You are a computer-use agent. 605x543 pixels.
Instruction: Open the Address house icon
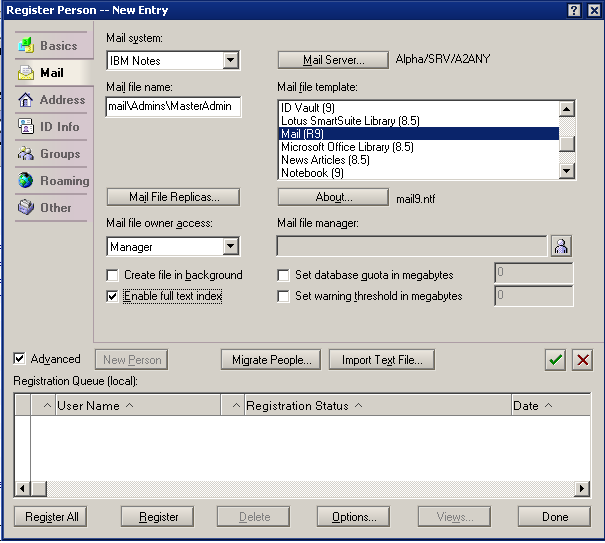click(25, 100)
